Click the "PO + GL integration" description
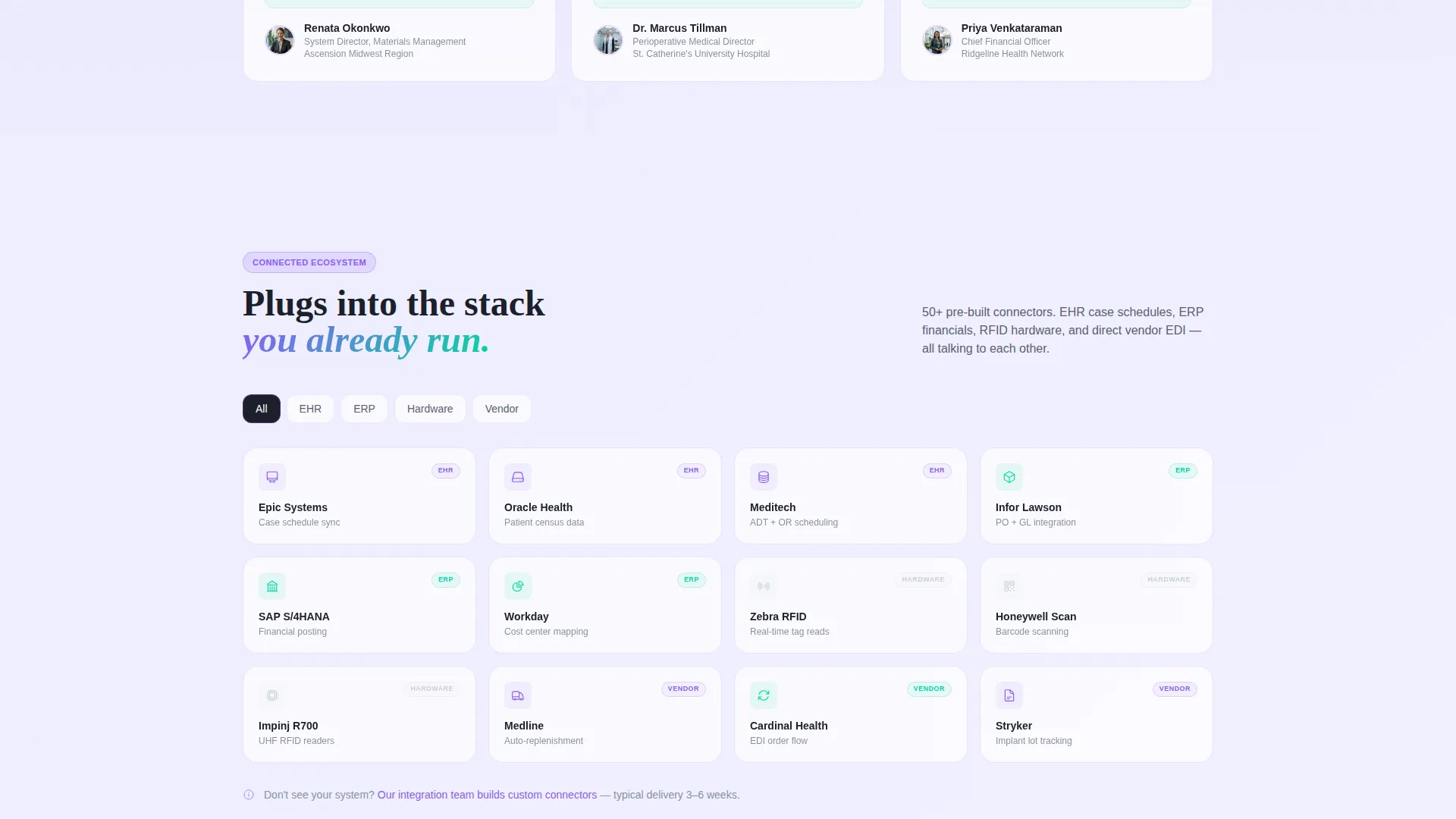Screen dimensions: 1456x819 point(1036,522)
